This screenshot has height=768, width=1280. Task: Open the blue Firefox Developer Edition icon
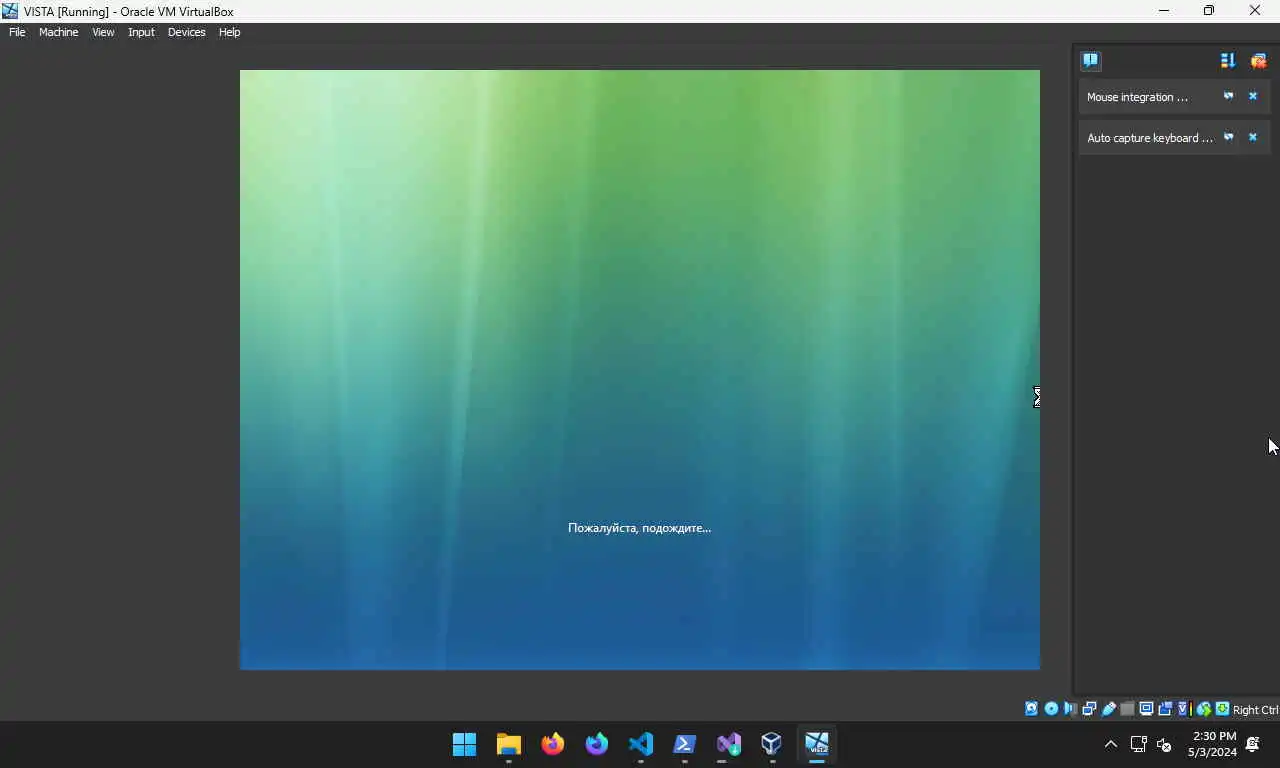click(x=597, y=744)
